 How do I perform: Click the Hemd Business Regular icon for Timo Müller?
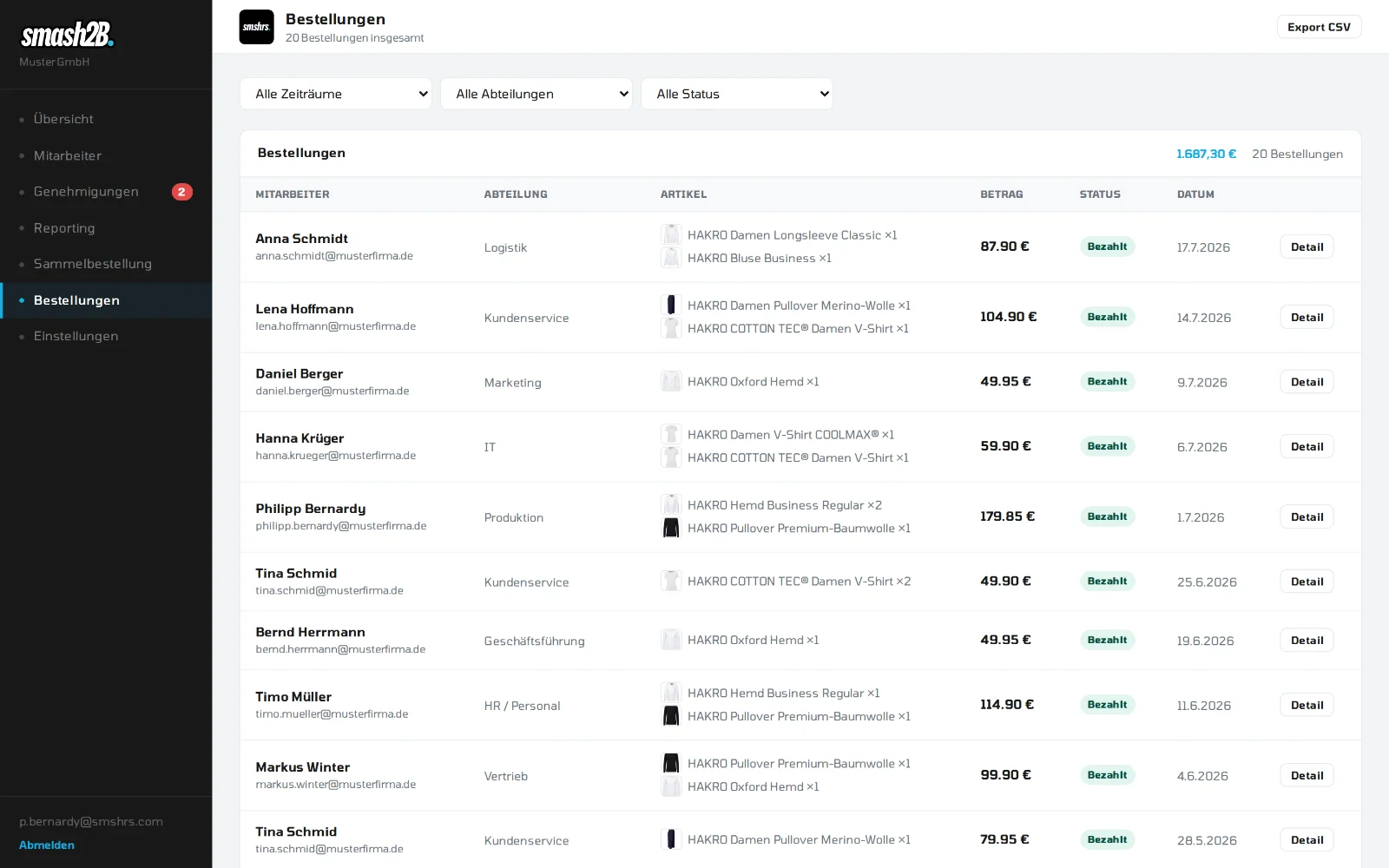click(671, 693)
